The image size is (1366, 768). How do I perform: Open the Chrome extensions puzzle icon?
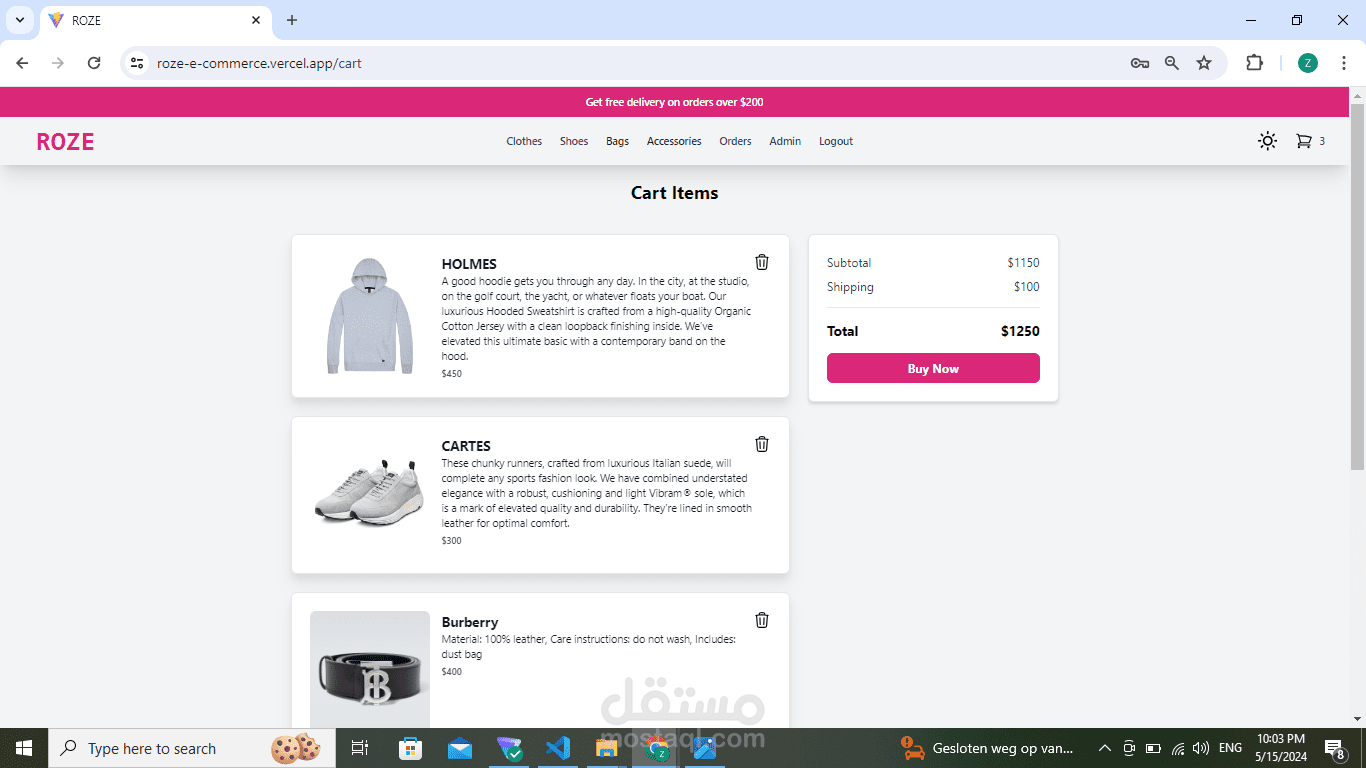click(x=1254, y=63)
